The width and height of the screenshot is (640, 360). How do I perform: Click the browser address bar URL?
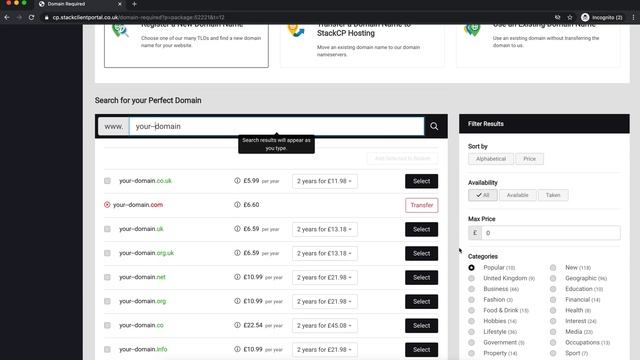pos(139,18)
